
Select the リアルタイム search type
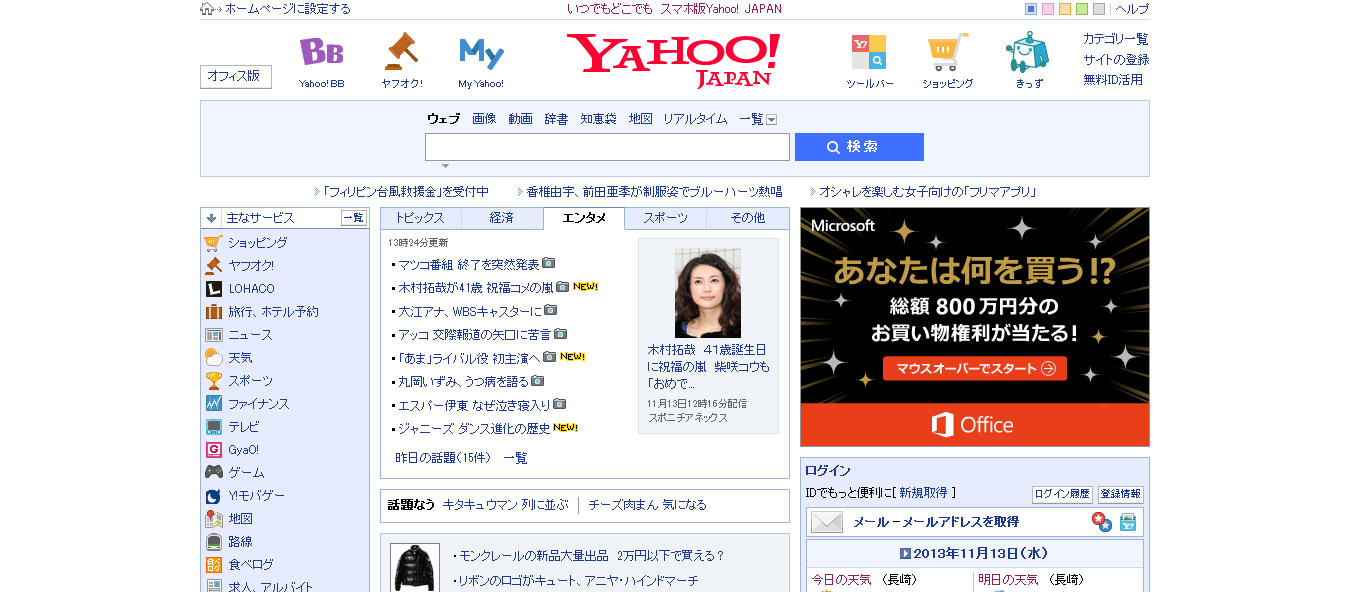tap(695, 119)
